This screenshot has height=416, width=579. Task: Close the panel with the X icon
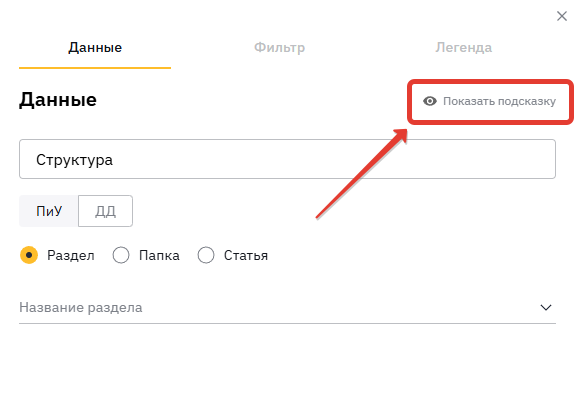[562, 16]
